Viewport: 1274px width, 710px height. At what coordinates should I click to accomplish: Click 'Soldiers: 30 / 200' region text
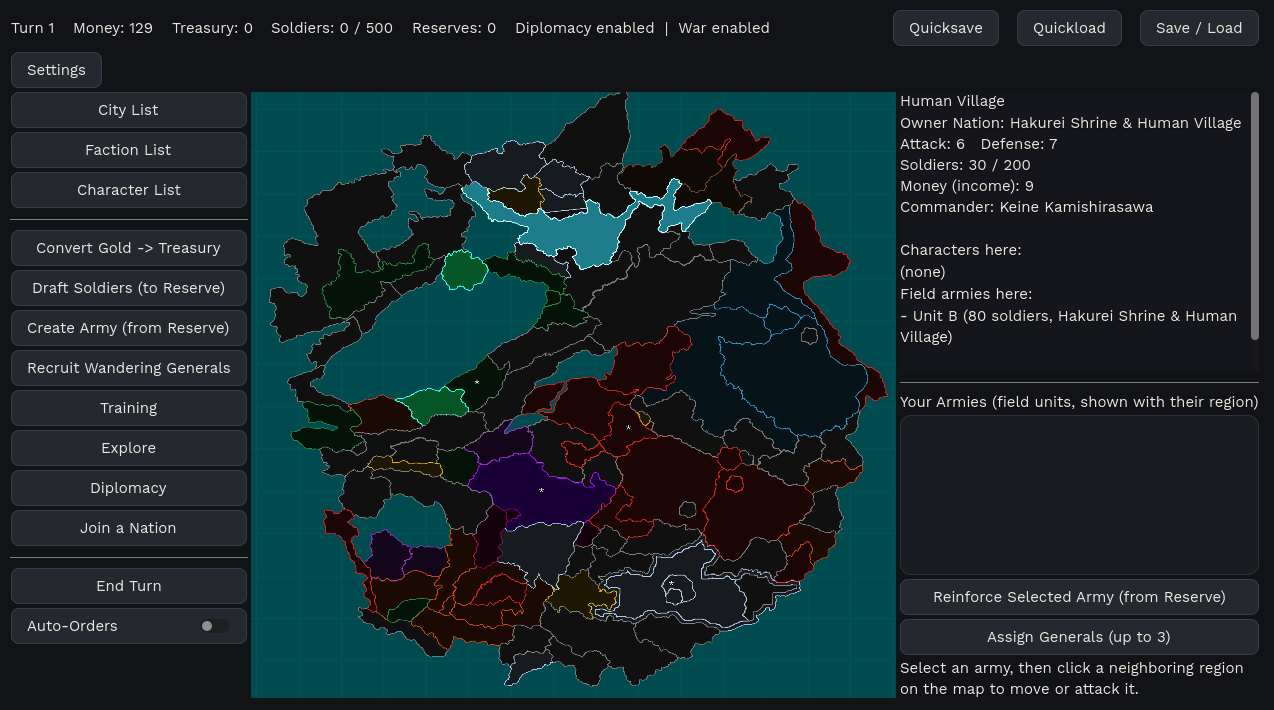pos(965,165)
